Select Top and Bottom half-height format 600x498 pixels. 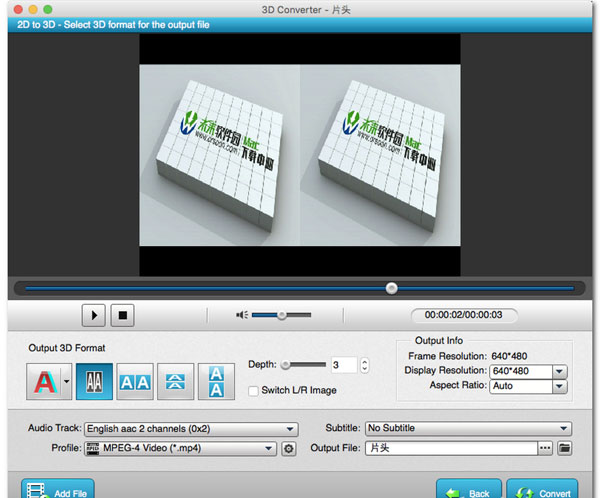pyautogui.click(x=176, y=382)
